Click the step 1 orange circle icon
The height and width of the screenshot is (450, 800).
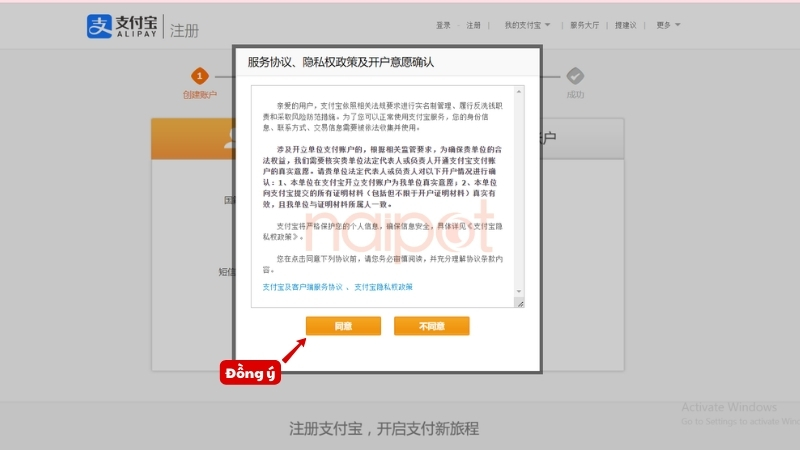coord(200,75)
